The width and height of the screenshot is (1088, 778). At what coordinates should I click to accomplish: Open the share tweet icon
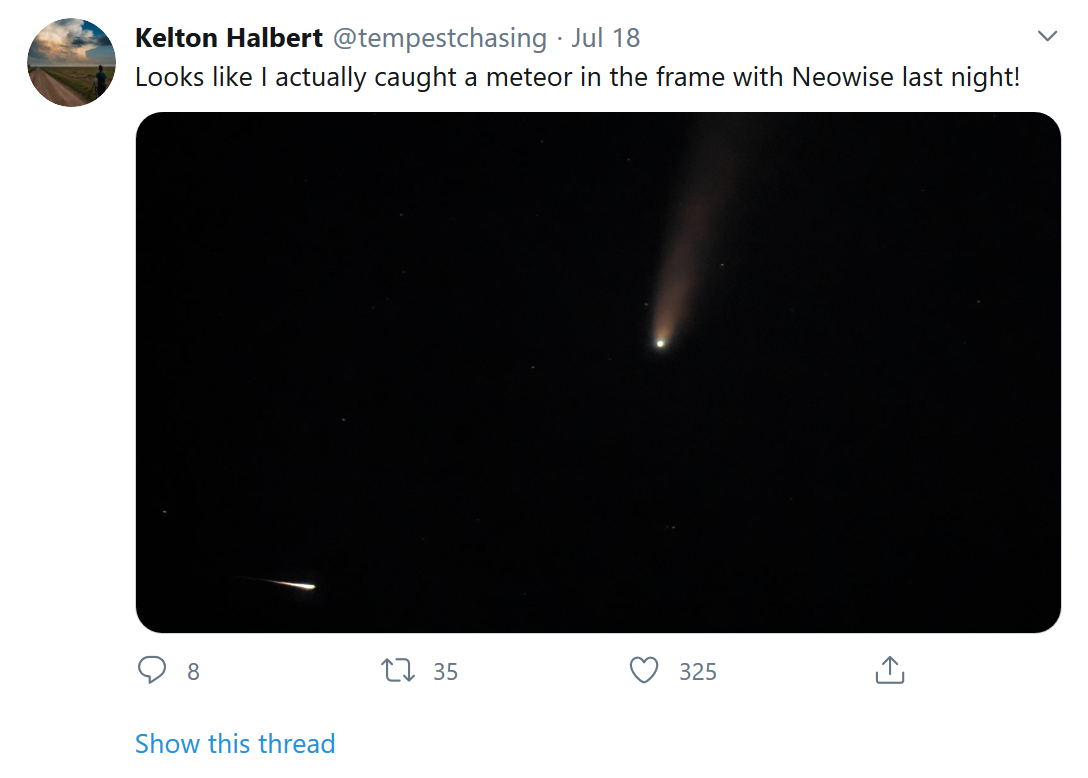889,670
